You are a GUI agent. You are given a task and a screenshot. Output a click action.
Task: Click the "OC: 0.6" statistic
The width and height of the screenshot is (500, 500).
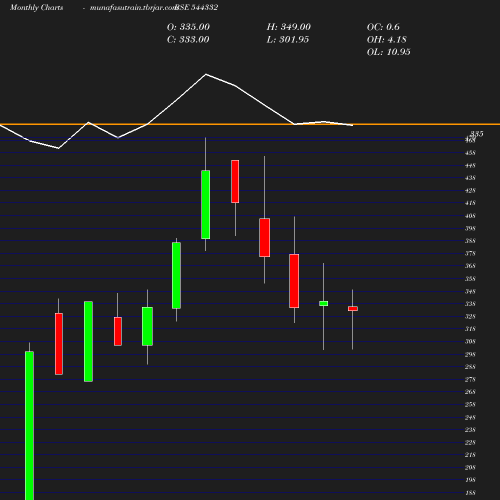(383, 27)
